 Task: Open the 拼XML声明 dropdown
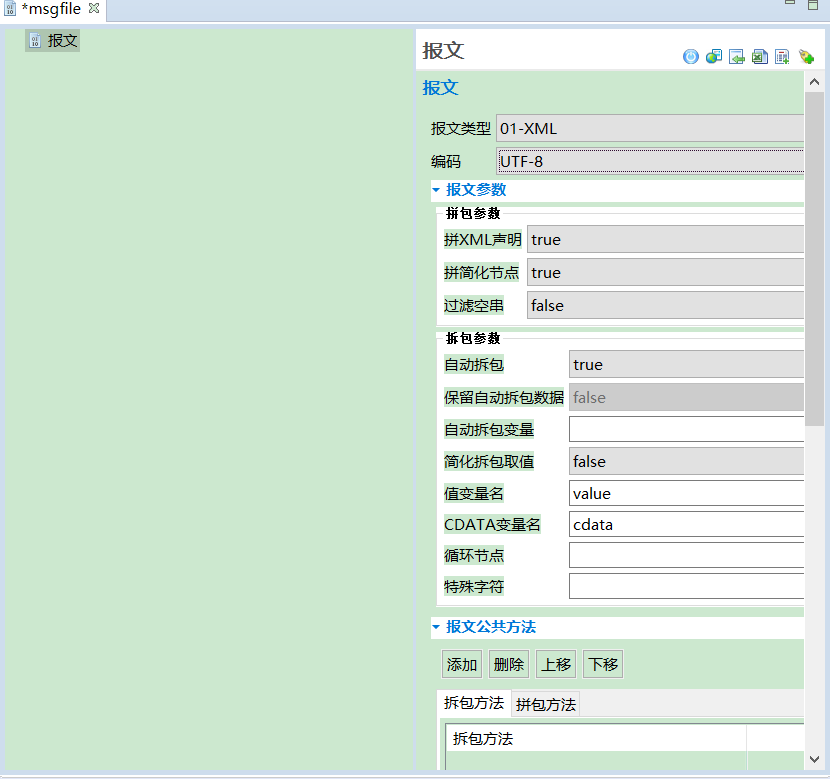point(665,239)
